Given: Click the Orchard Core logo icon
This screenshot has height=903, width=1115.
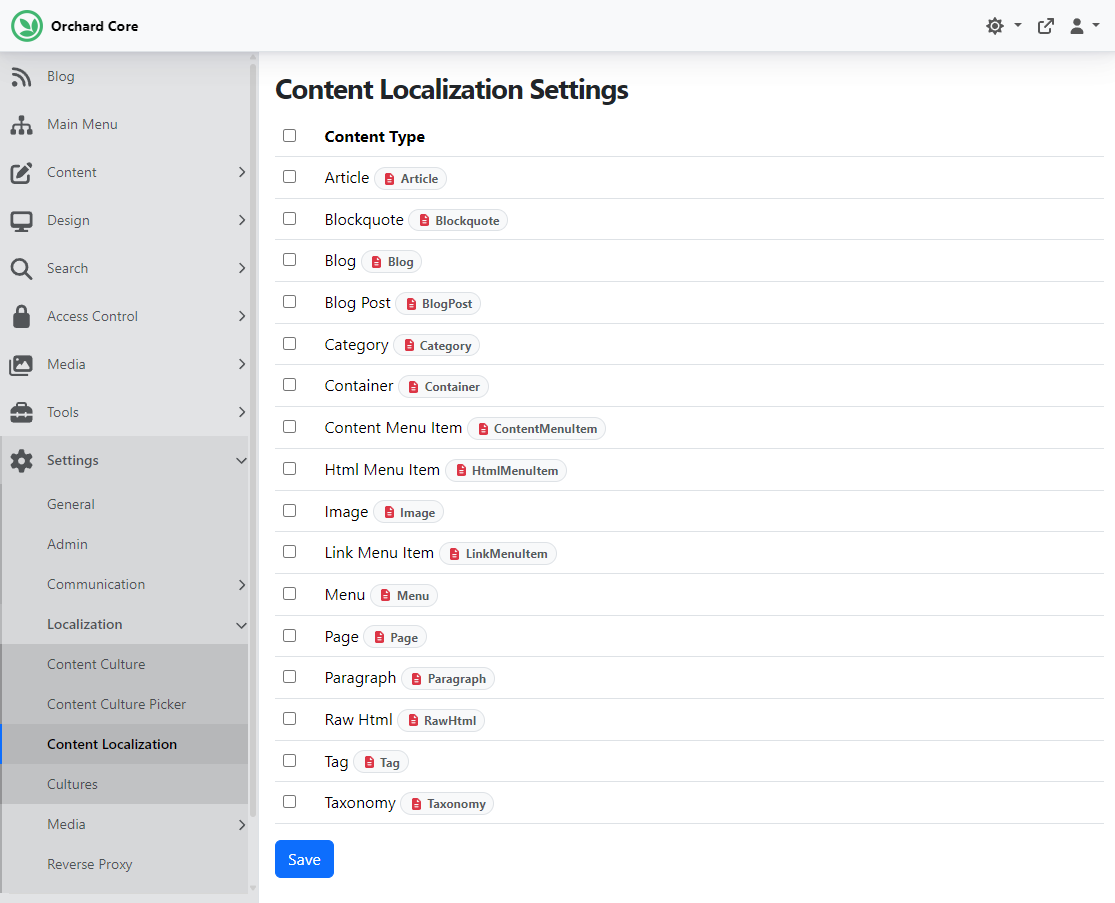Looking at the screenshot, I should (x=27, y=26).
